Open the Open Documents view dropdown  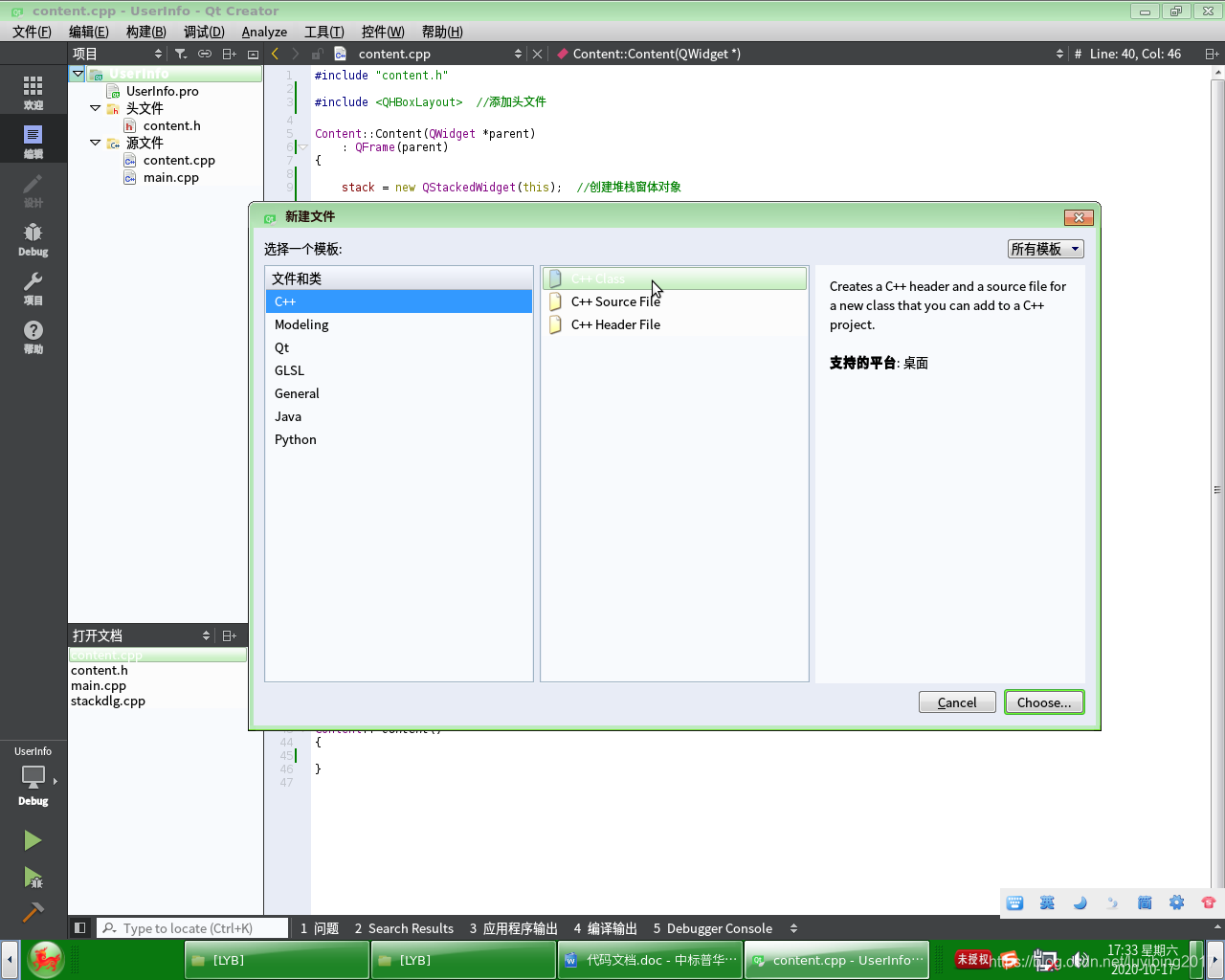pos(141,635)
